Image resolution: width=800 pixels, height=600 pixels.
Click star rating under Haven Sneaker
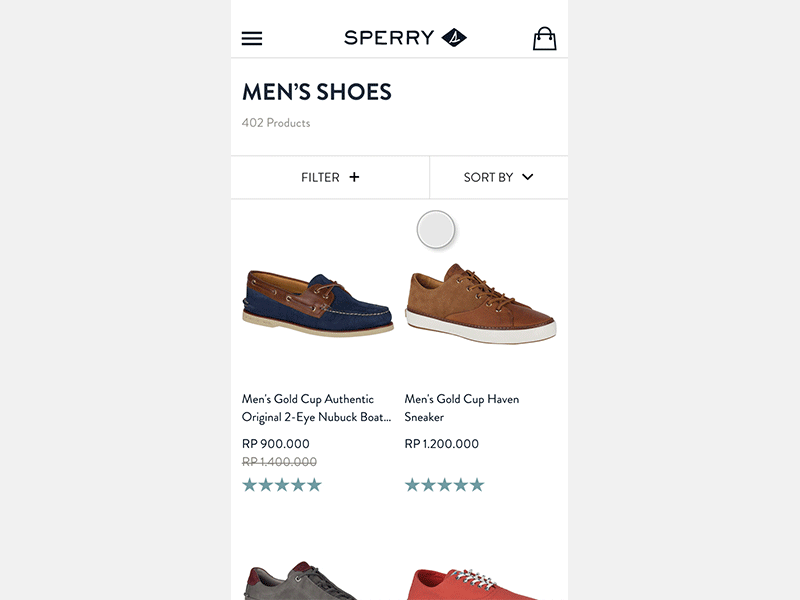coord(444,485)
